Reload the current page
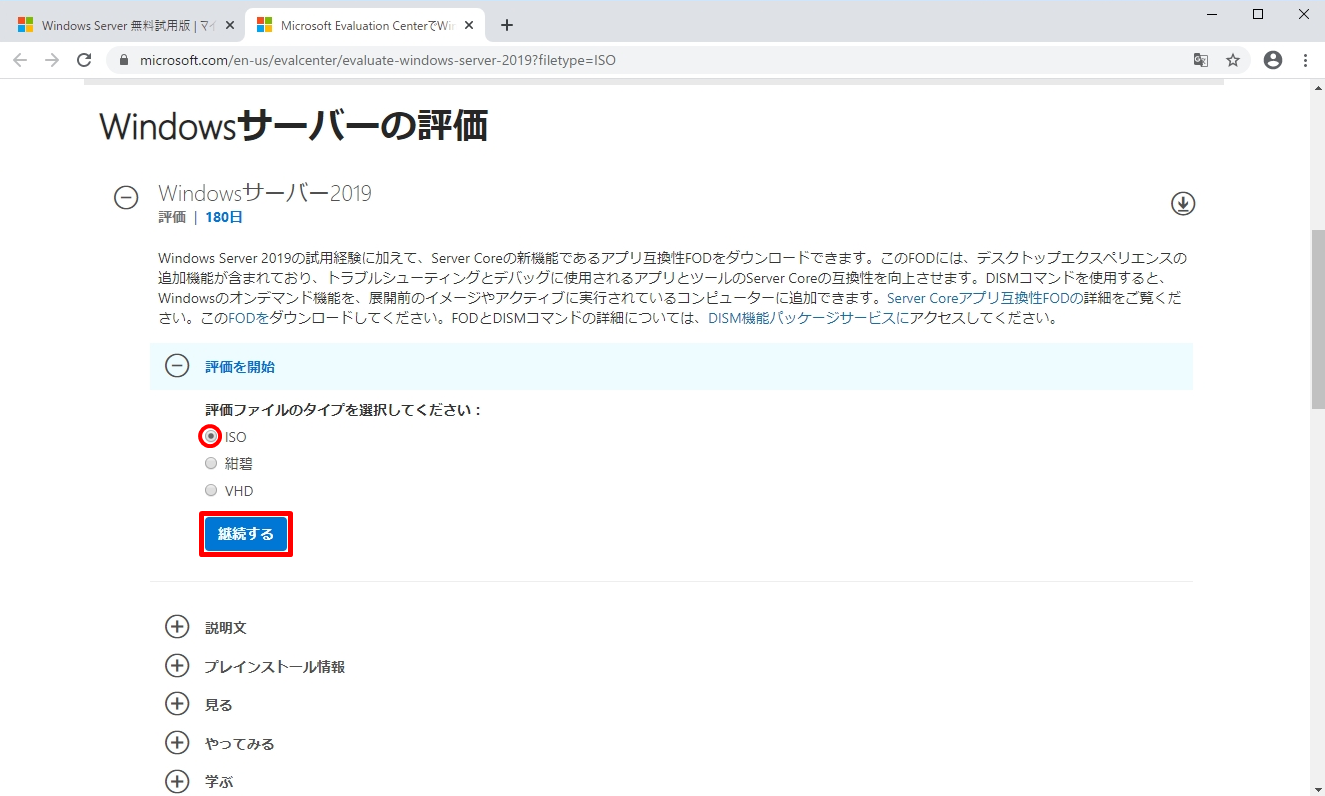Viewport: 1325px width, 796px height. pyautogui.click(x=84, y=60)
